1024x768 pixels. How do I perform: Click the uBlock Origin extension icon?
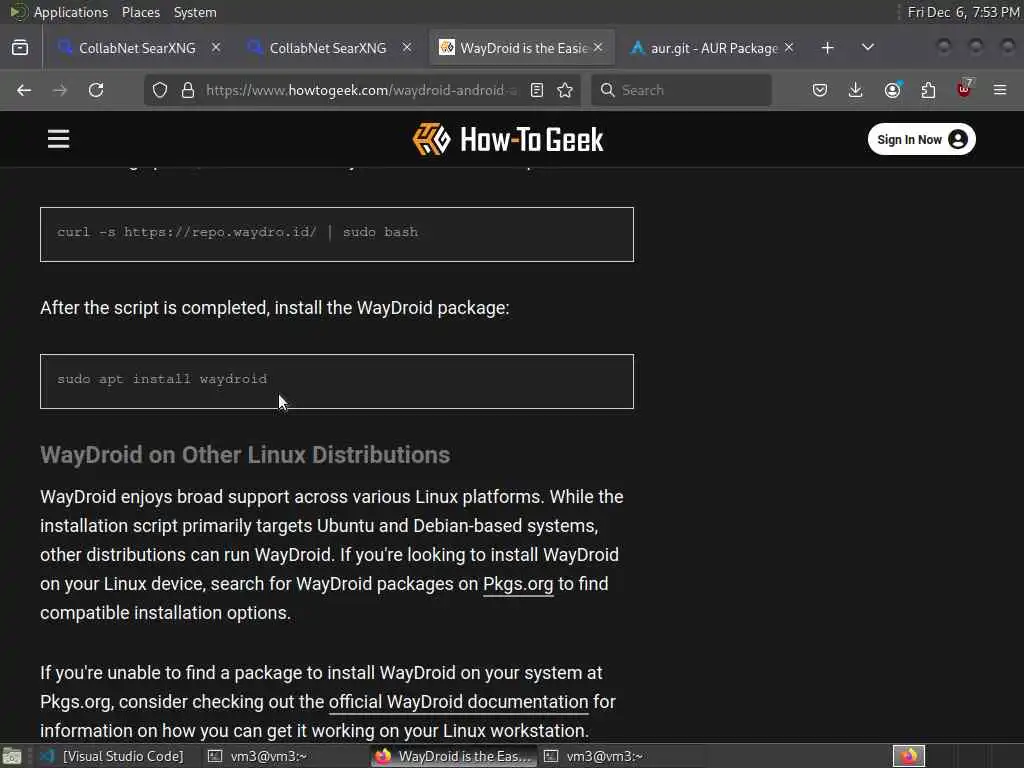click(x=964, y=89)
